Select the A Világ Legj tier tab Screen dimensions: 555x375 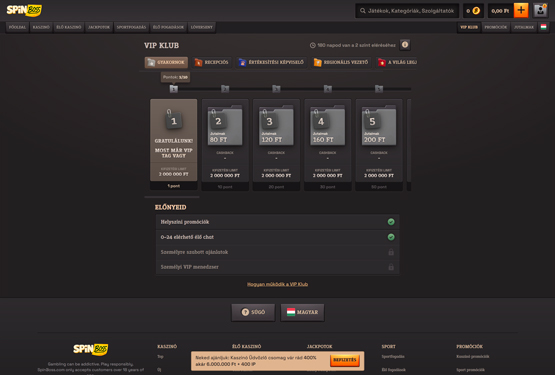pyautogui.click(x=396, y=62)
